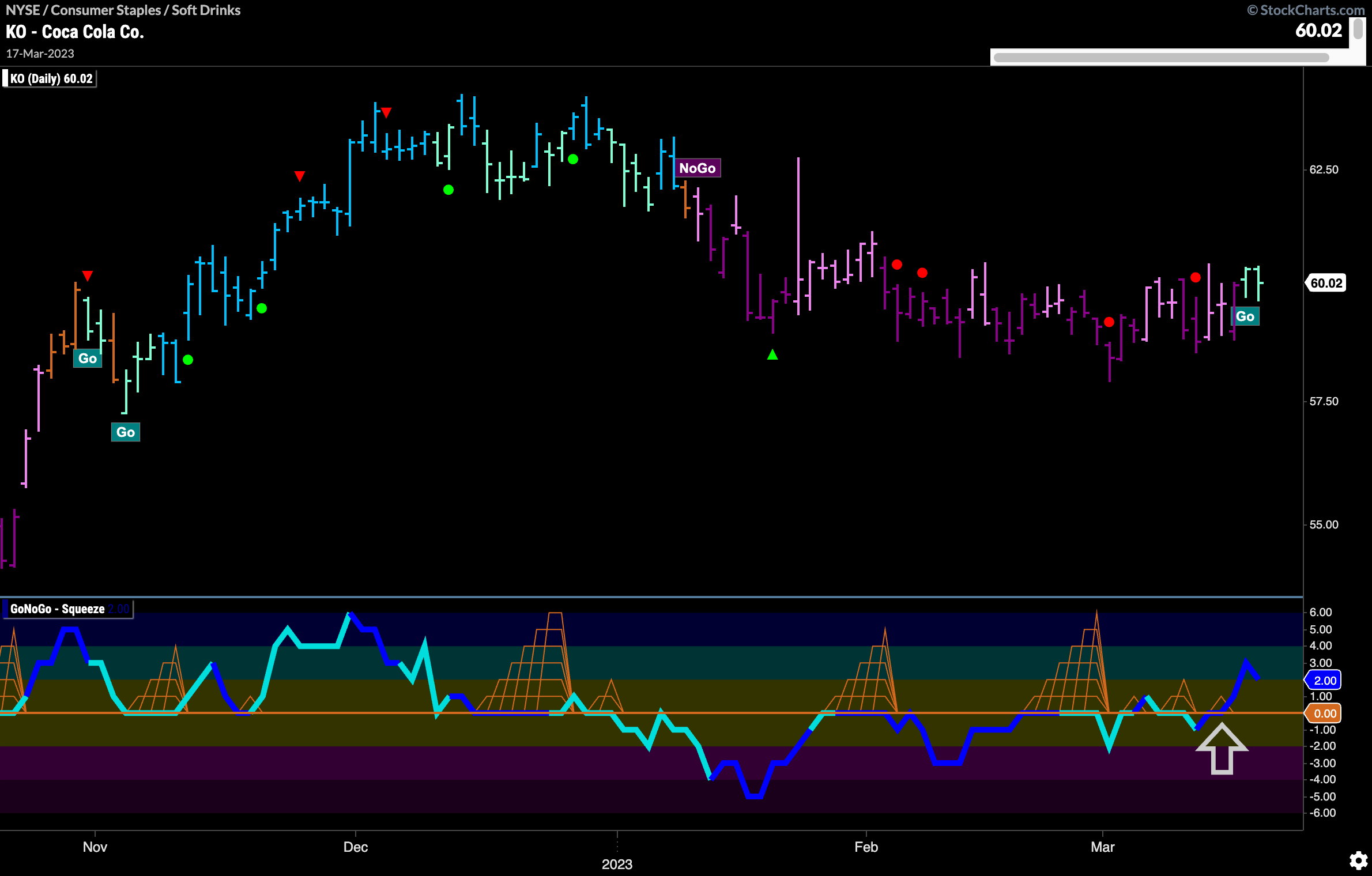Click the 60.02 price marker on the axis
1372x876 pixels.
coord(1326,283)
